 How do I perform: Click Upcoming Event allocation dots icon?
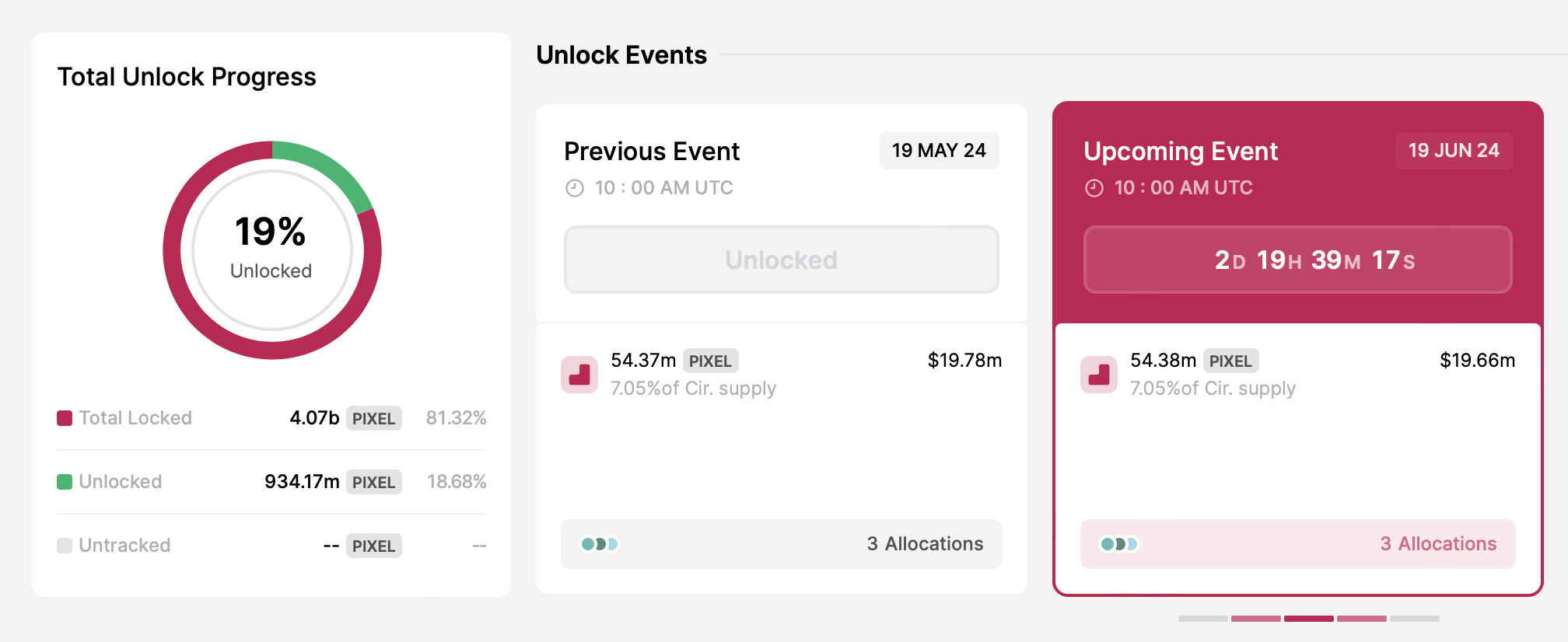tap(1119, 544)
